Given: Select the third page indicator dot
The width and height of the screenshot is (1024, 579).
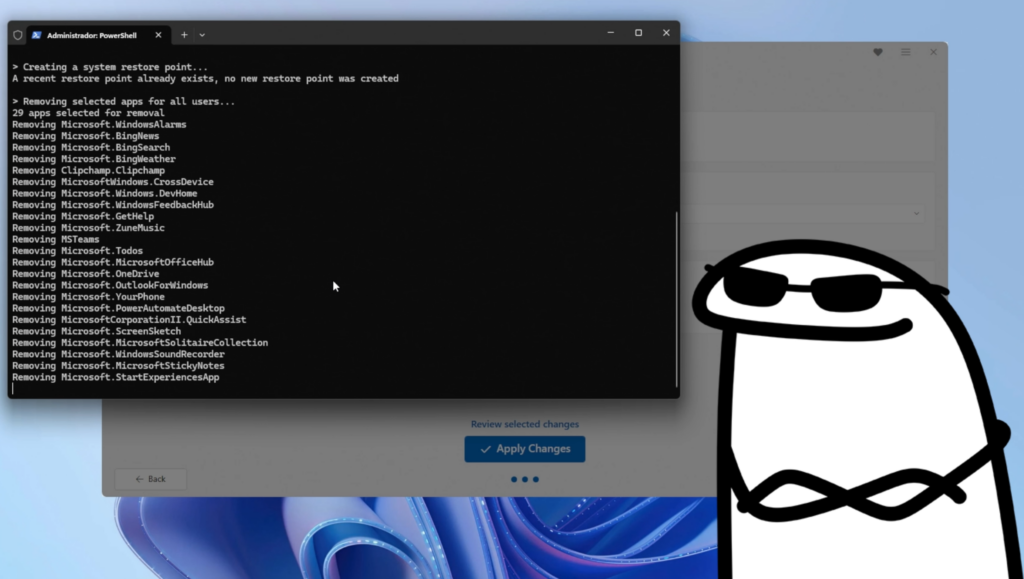Looking at the screenshot, I should [536, 479].
